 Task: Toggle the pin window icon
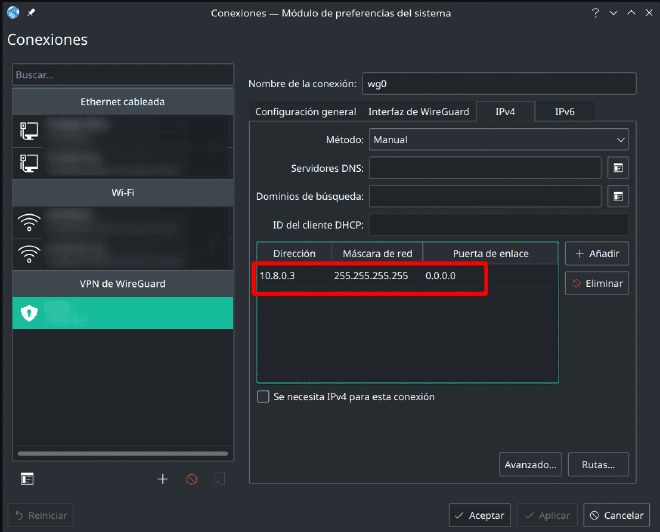pyautogui.click(x=31, y=13)
